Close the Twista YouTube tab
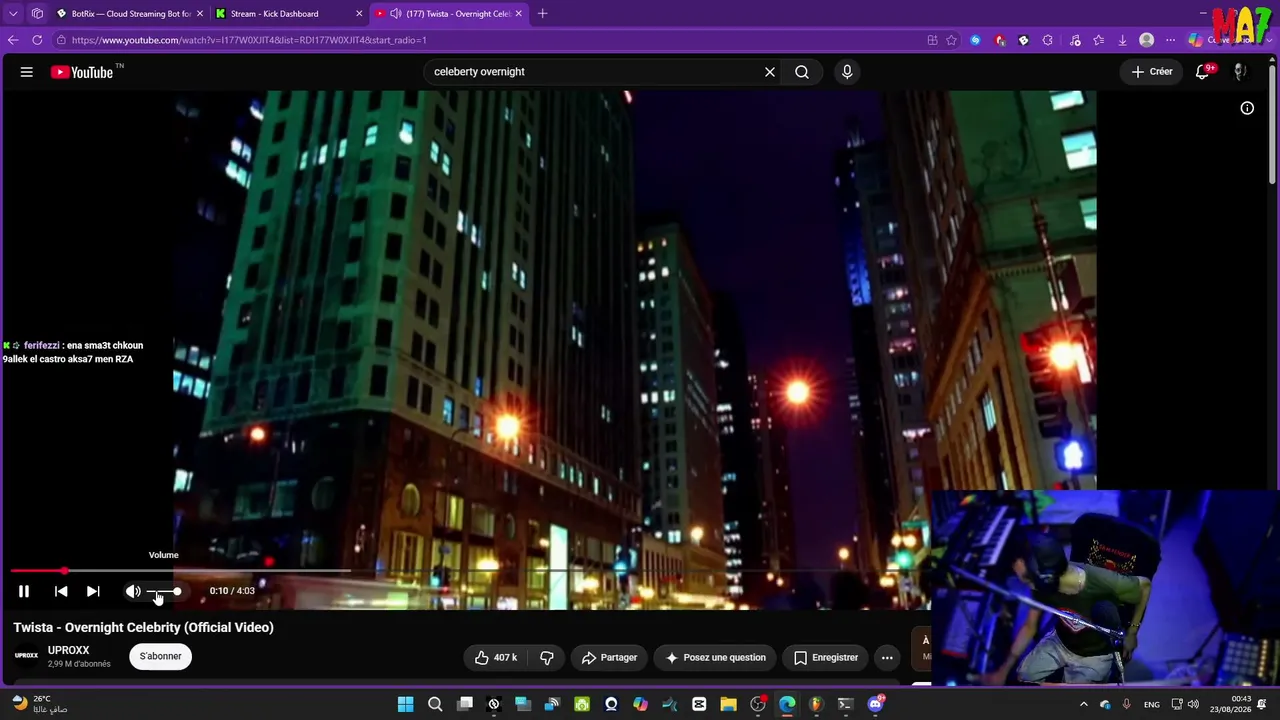Viewport: 1280px width, 720px height. coord(519,14)
